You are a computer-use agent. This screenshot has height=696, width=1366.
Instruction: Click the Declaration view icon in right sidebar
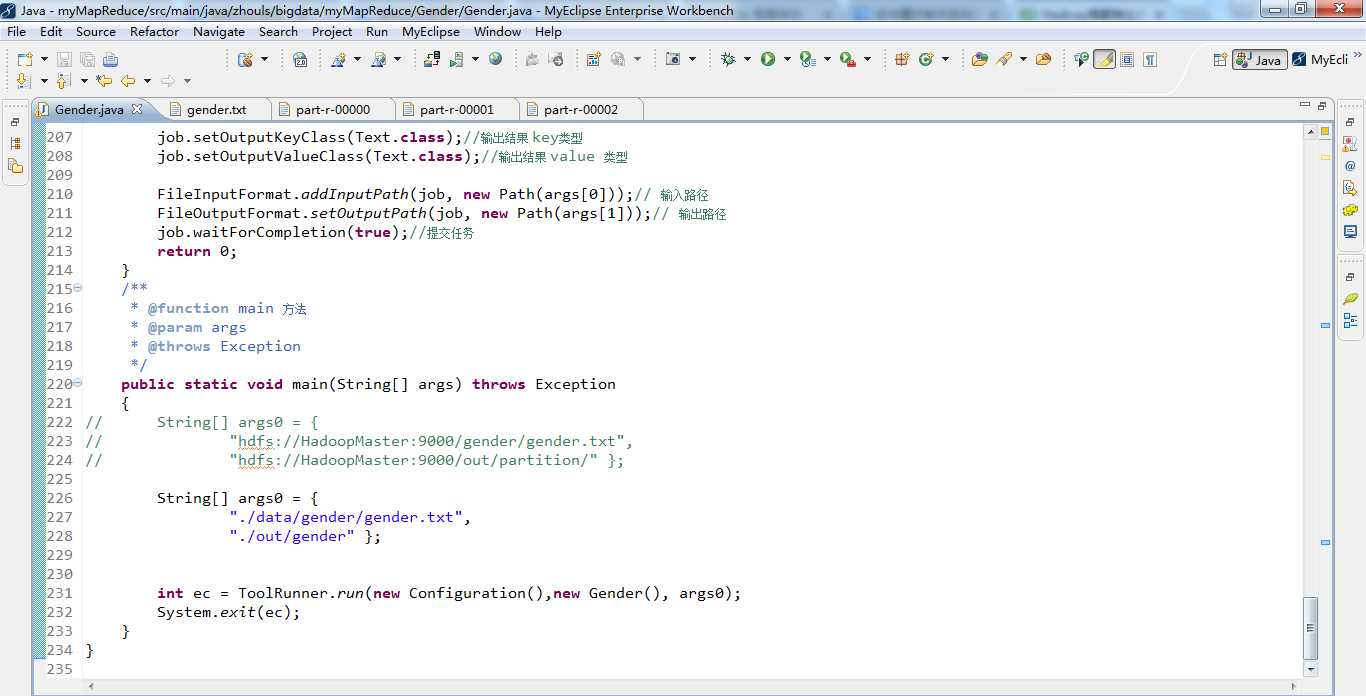coord(1350,188)
